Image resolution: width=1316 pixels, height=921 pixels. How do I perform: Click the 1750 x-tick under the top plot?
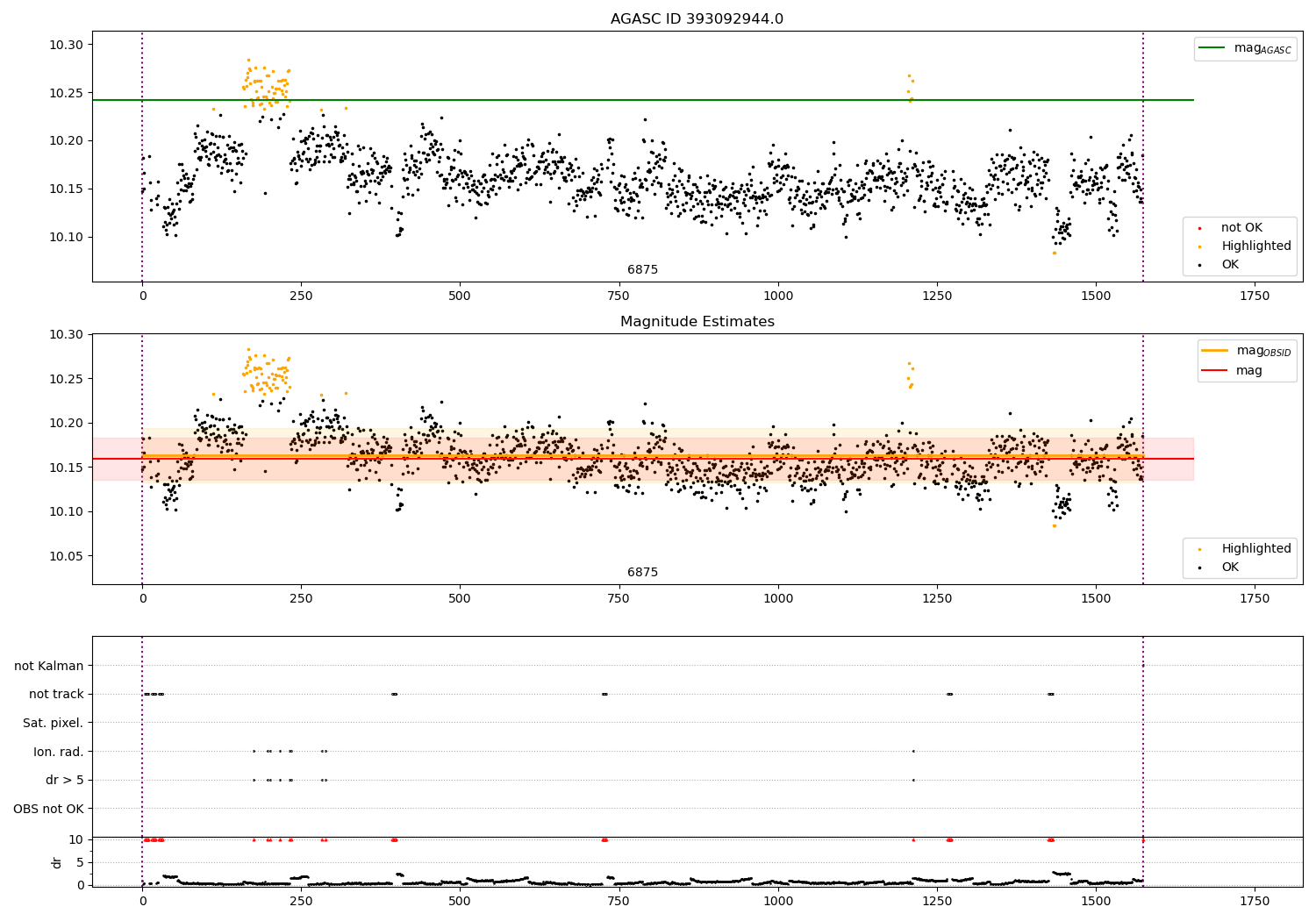click(1255, 296)
